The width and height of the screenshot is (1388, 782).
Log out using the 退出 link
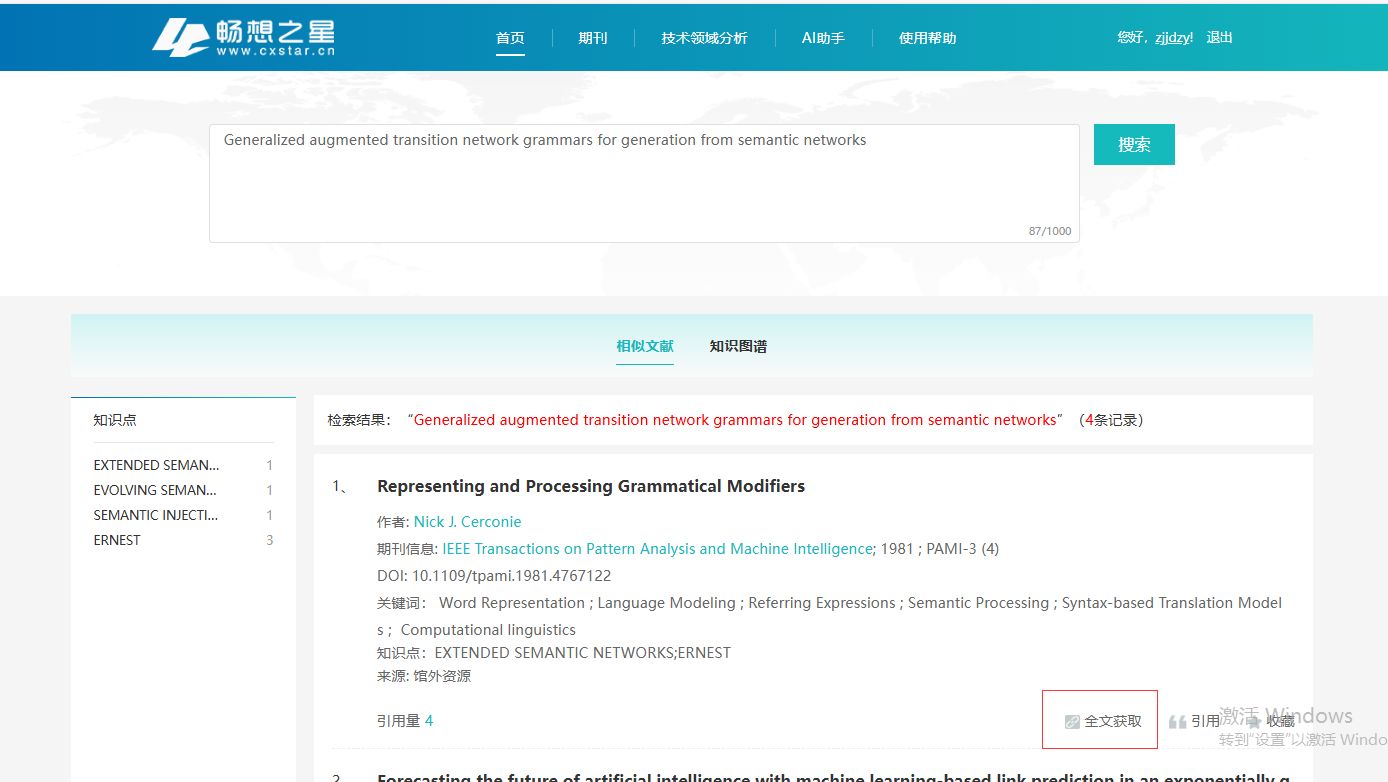pos(1219,38)
